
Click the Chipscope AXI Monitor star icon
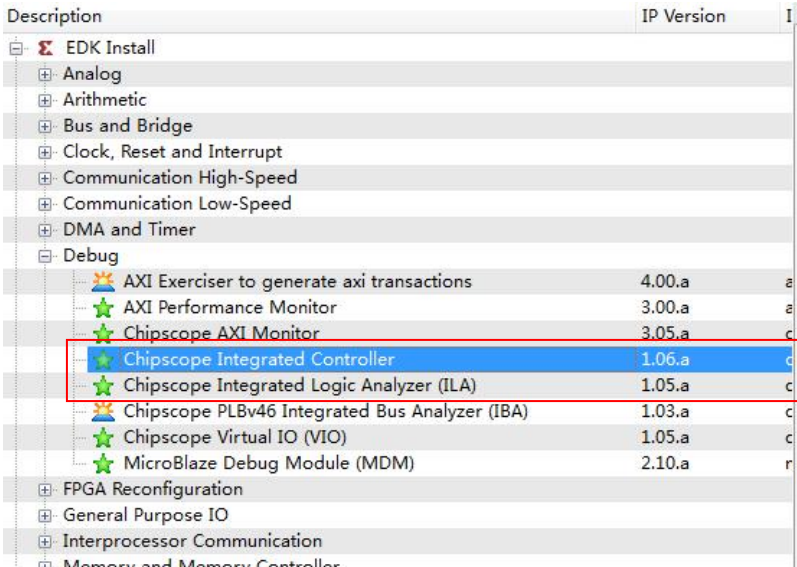[x=103, y=334]
